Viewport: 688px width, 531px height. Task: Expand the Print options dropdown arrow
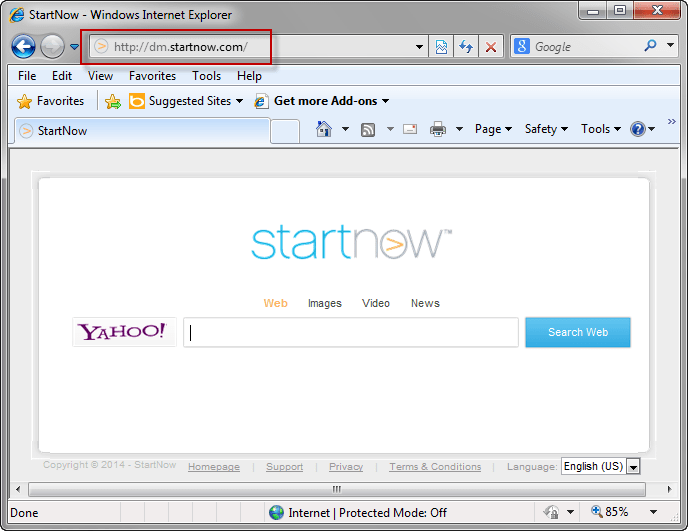(459, 129)
